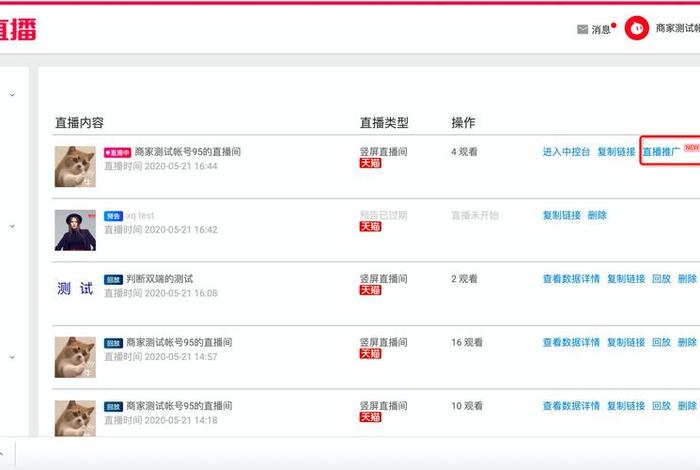Open 直播推广 for the live broadcast
The image size is (700, 470).
tap(662, 152)
